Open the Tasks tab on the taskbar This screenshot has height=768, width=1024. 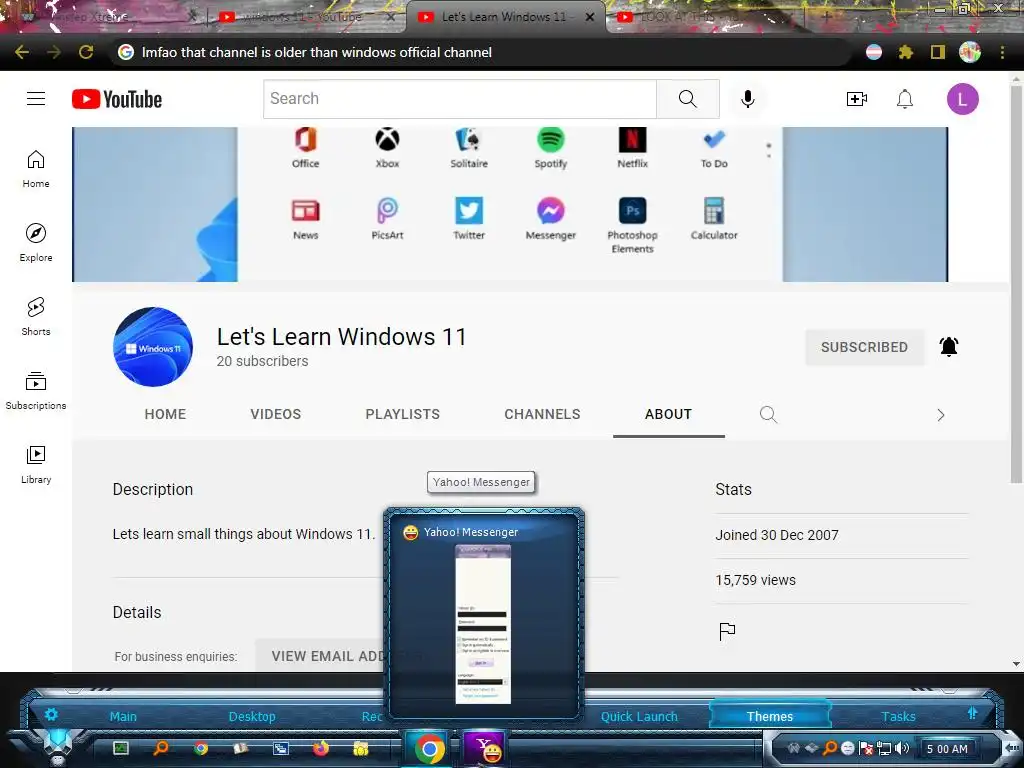click(898, 716)
